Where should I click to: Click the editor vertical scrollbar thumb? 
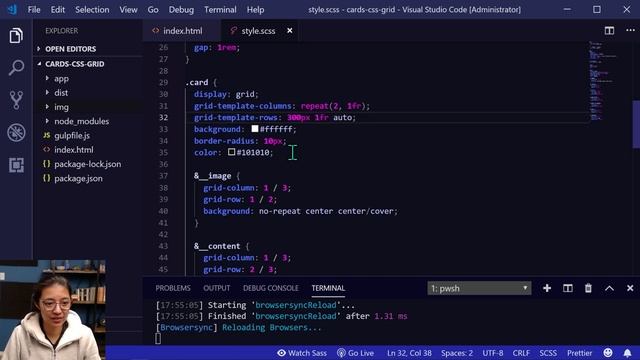pos(636,124)
